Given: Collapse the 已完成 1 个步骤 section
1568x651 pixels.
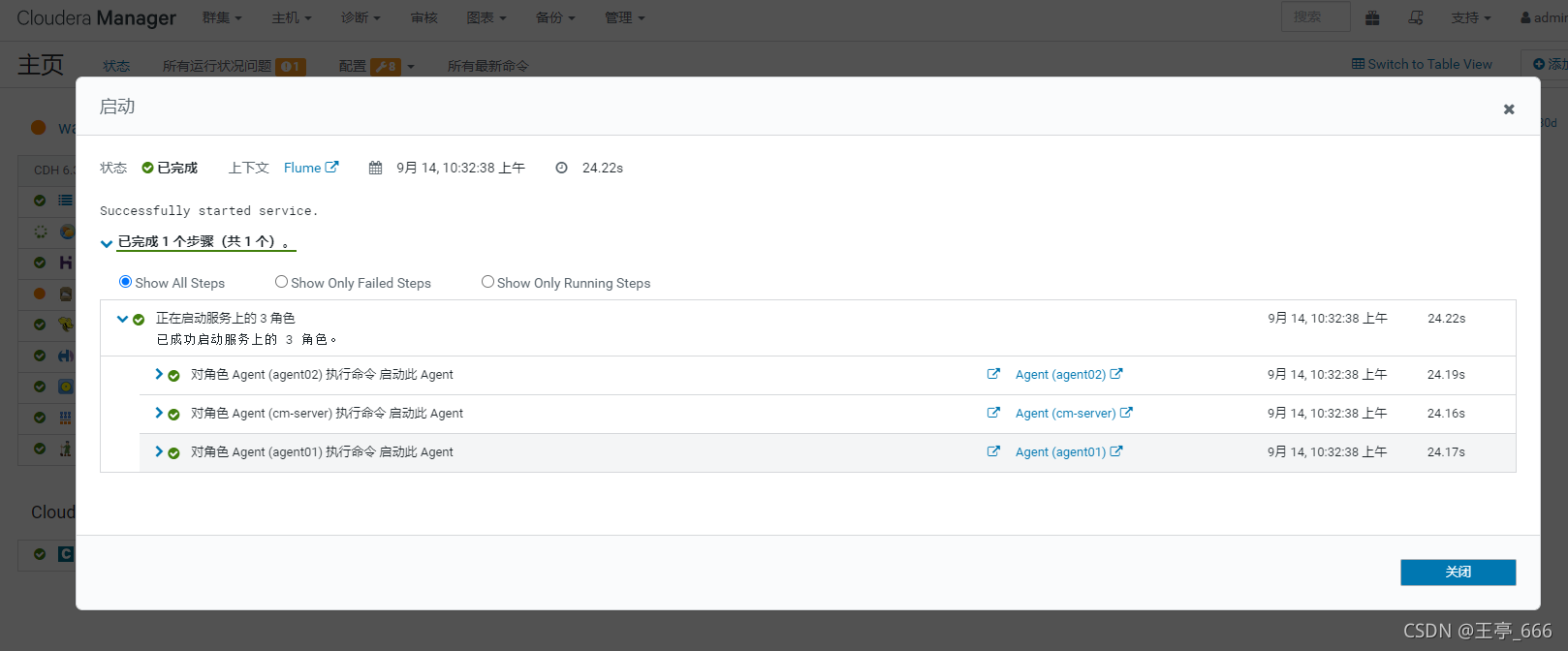Looking at the screenshot, I should pos(107,243).
